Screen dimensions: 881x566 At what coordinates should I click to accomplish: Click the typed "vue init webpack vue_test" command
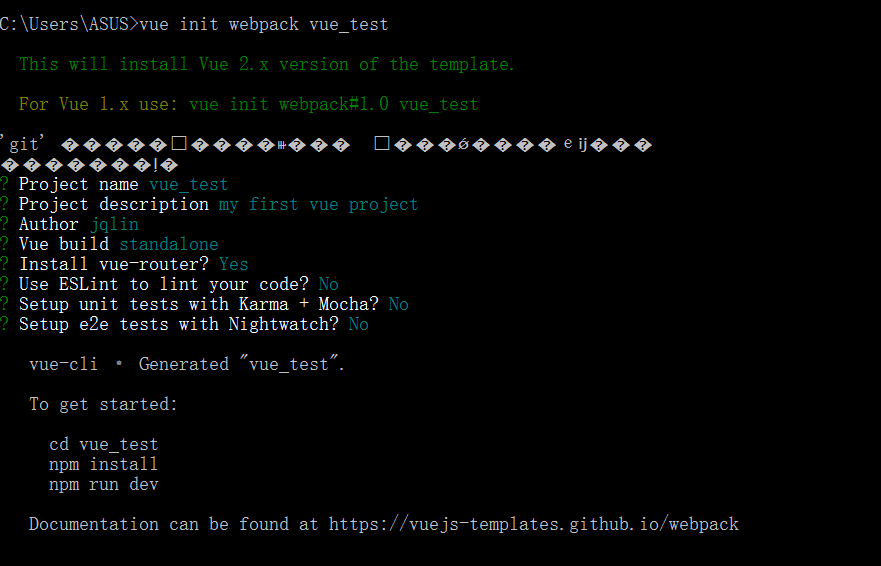264,24
